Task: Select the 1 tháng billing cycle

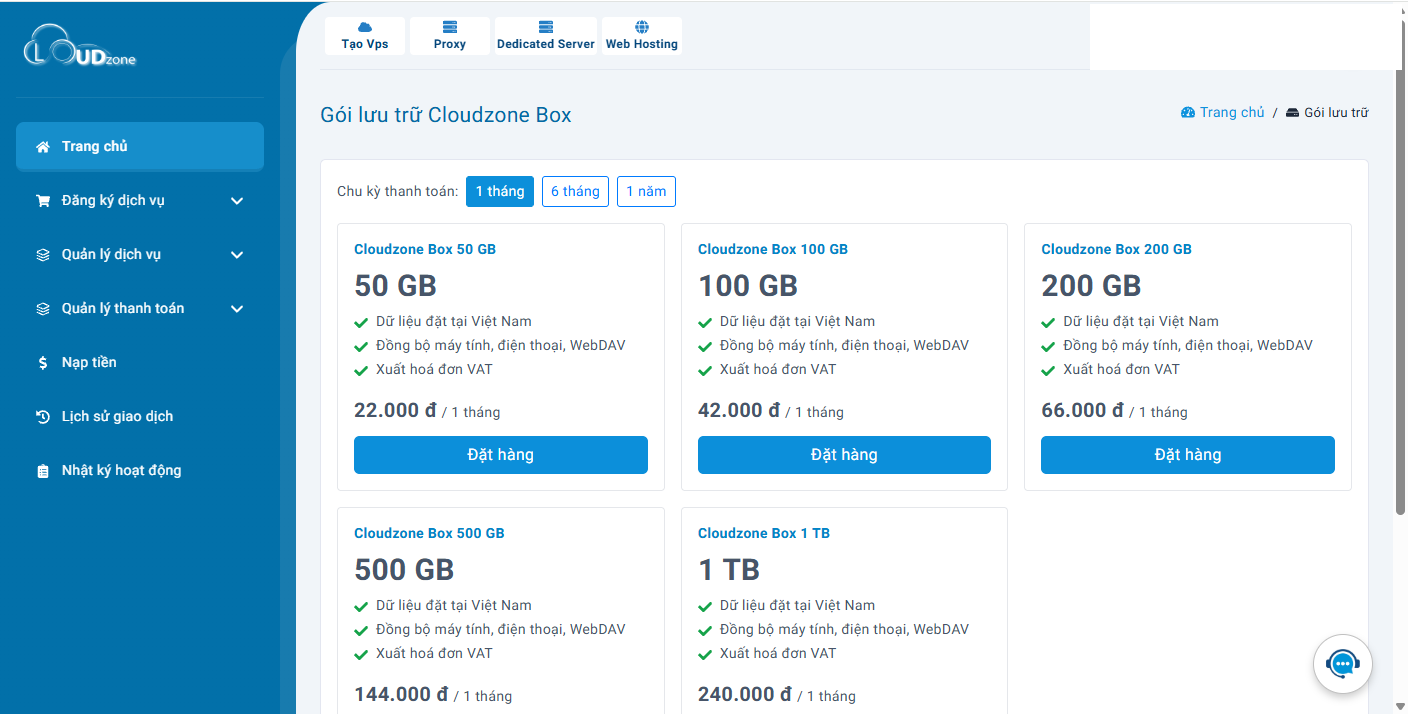Action: 500,191
